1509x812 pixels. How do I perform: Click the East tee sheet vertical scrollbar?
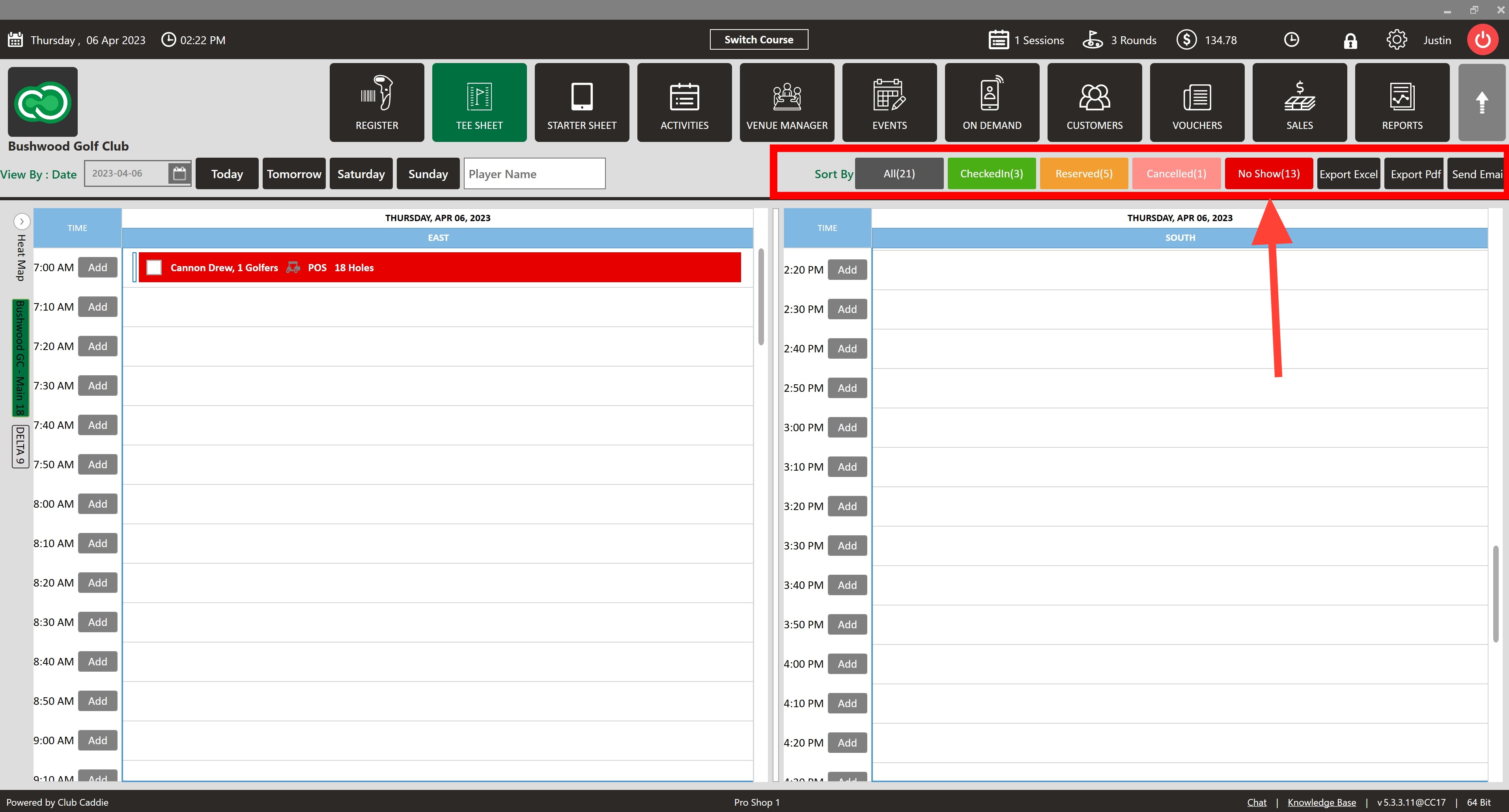[761, 297]
